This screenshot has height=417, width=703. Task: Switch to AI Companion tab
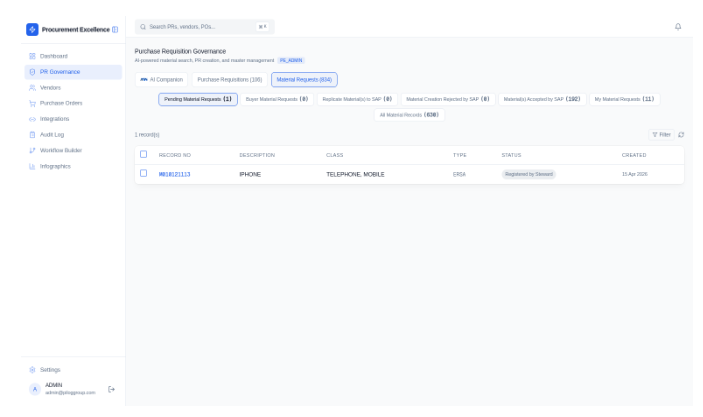point(161,79)
